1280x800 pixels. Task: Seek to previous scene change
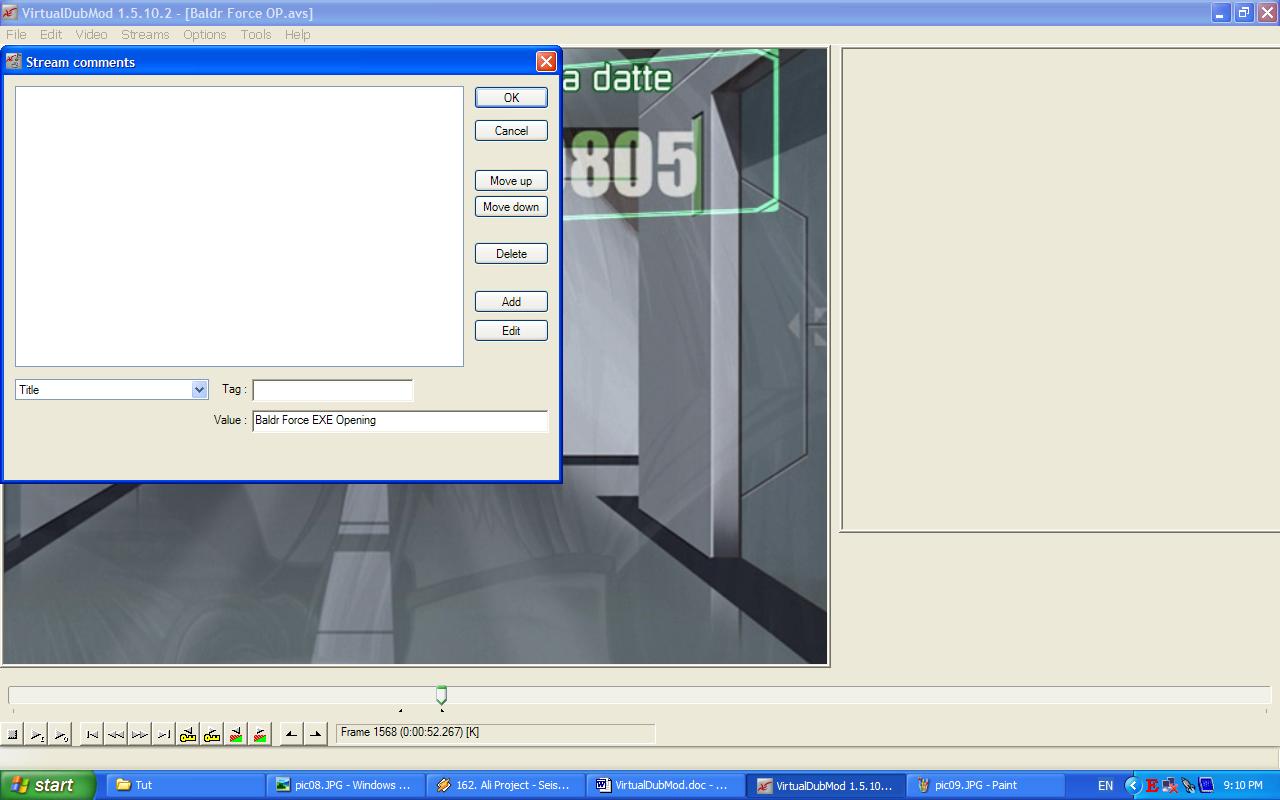point(236,735)
